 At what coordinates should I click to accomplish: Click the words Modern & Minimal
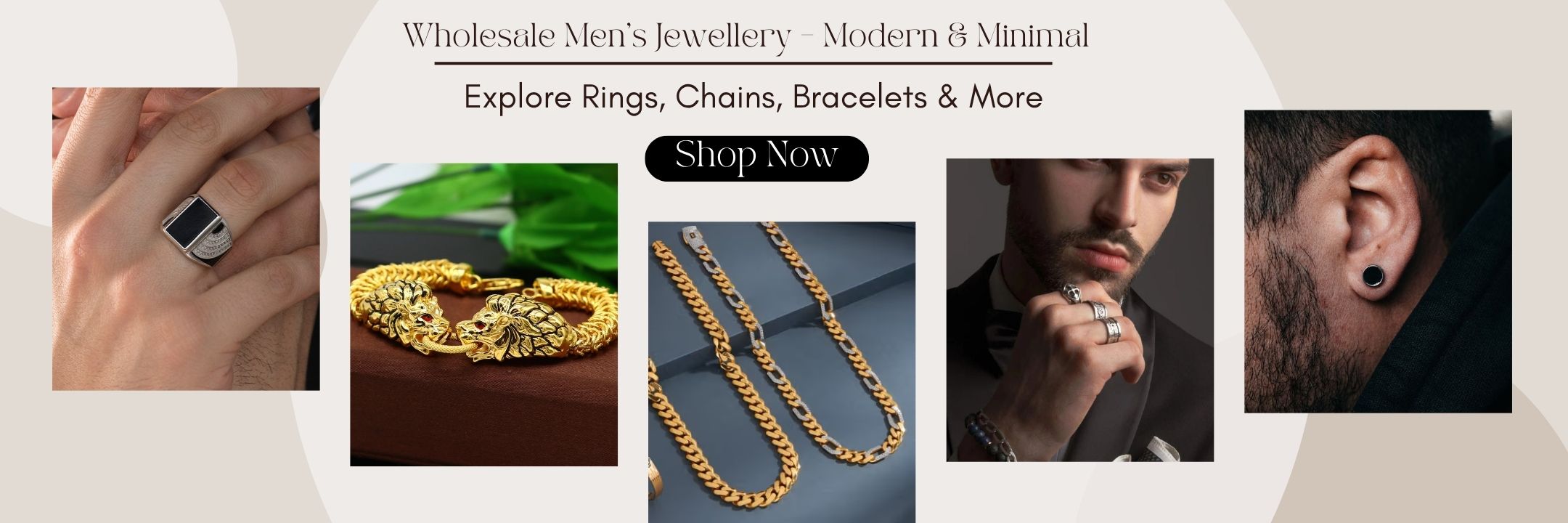point(955,36)
